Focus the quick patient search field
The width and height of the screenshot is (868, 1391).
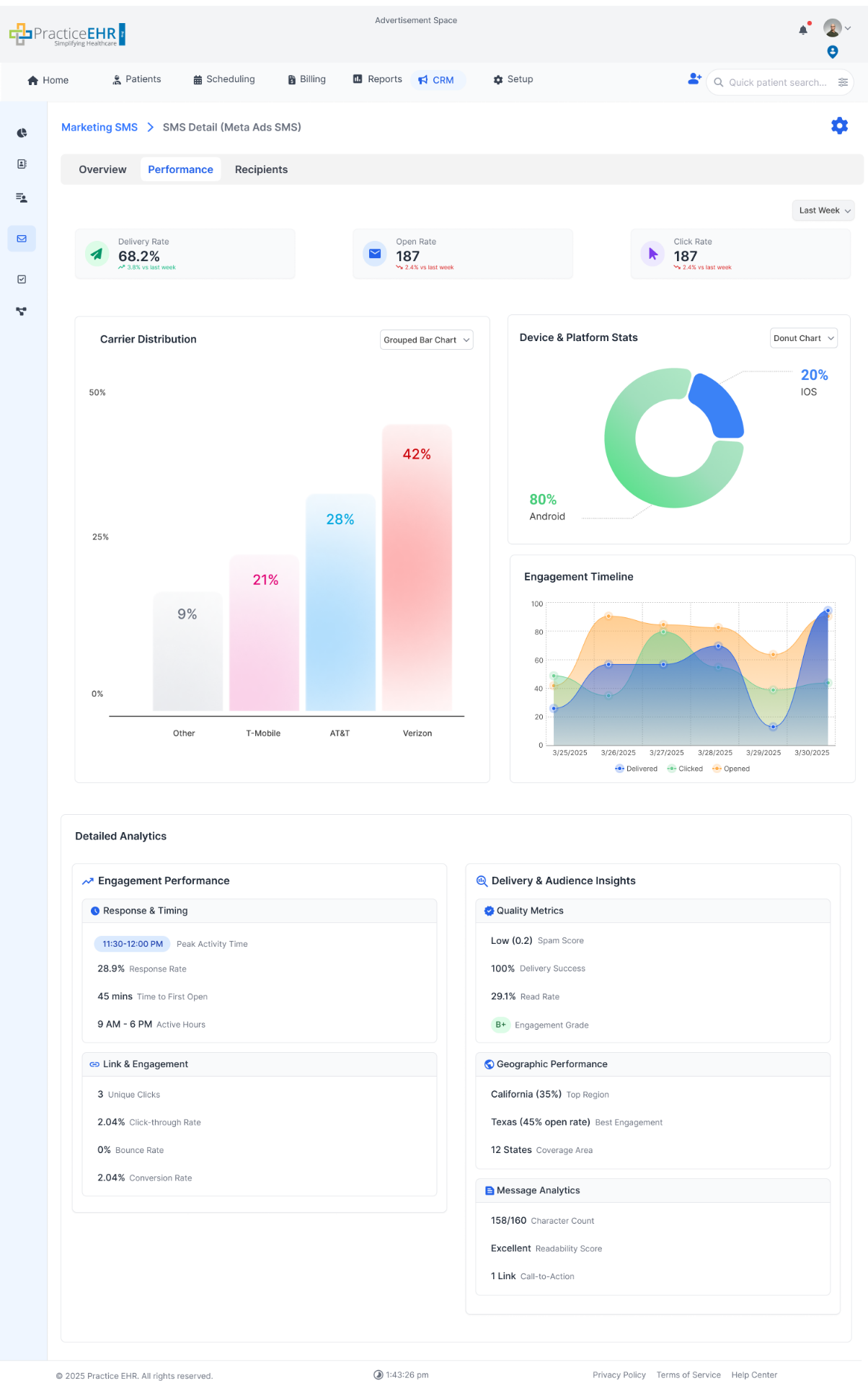(x=777, y=82)
